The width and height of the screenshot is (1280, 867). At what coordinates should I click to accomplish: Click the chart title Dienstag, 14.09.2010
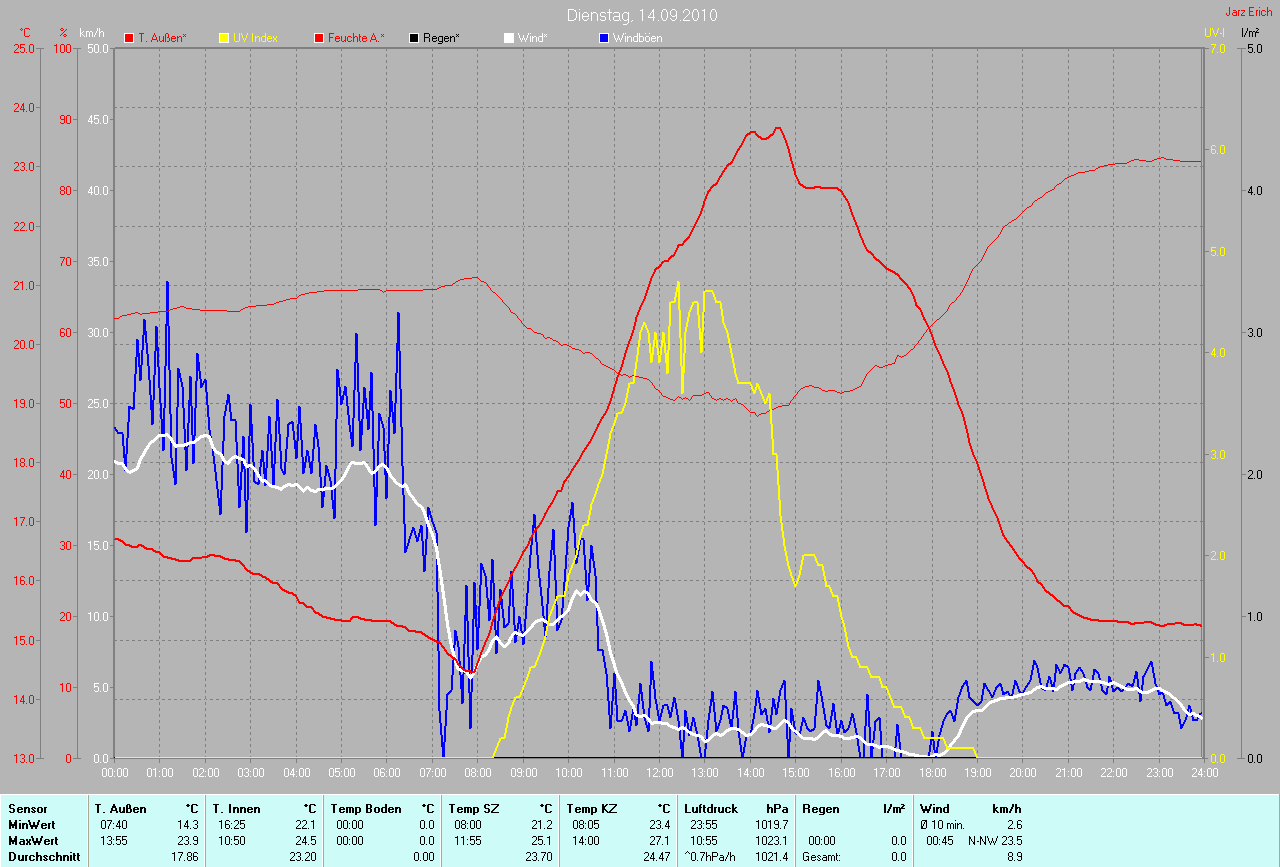point(641,15)
